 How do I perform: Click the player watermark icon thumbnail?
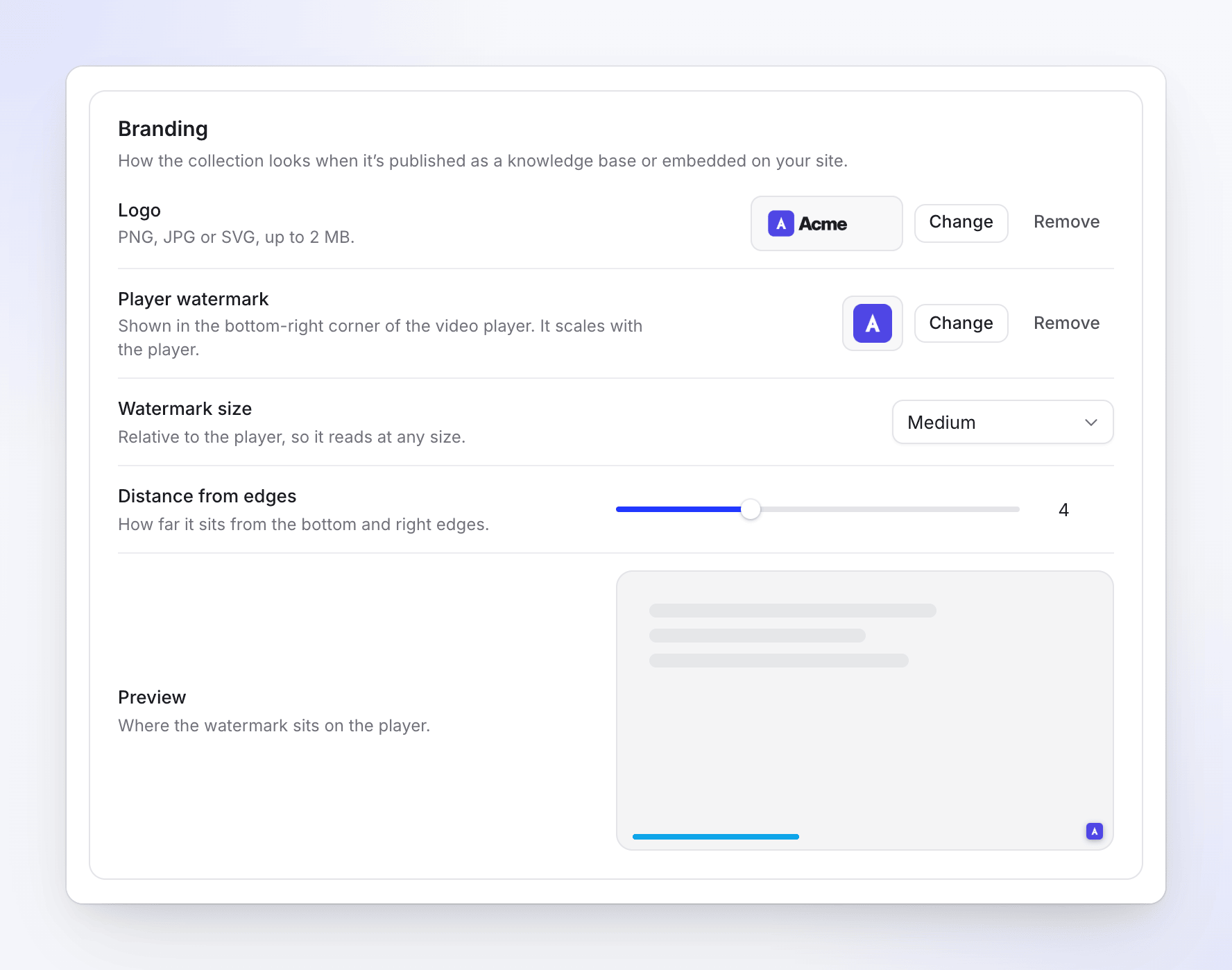point(872,323)
